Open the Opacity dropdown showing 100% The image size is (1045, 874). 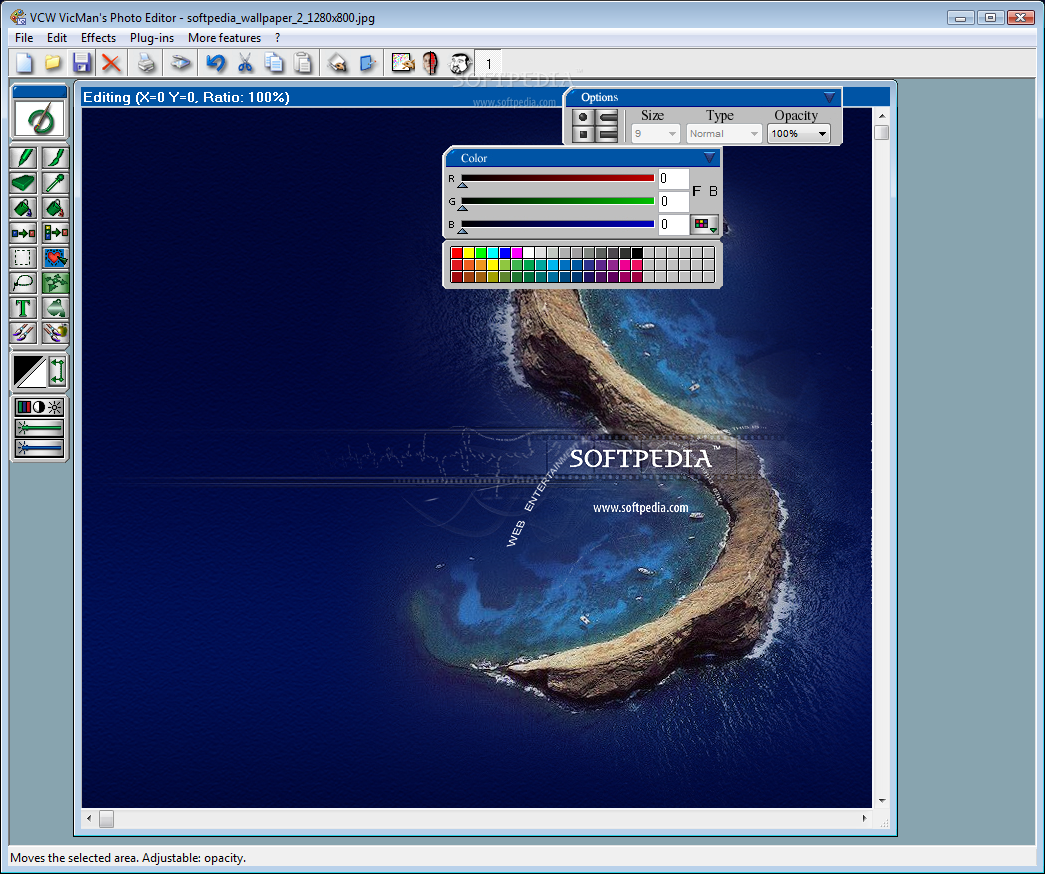pos(798,134)
